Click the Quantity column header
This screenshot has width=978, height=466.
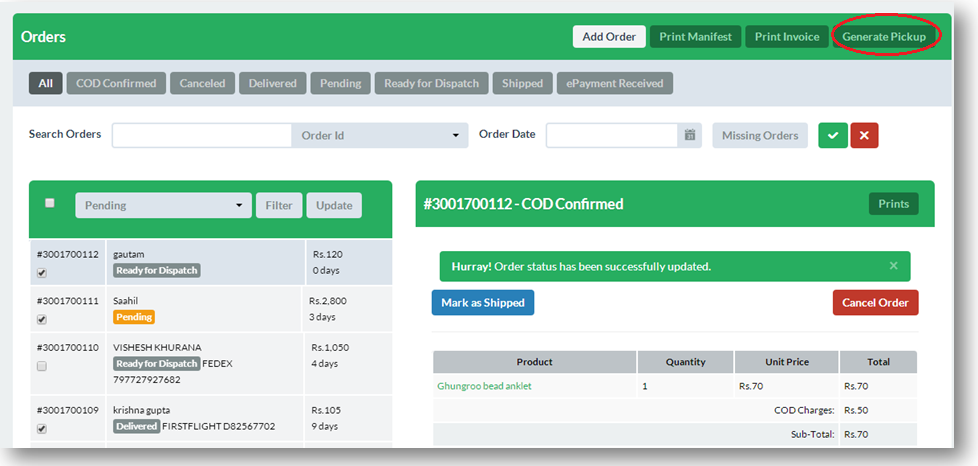pos(685,362)
